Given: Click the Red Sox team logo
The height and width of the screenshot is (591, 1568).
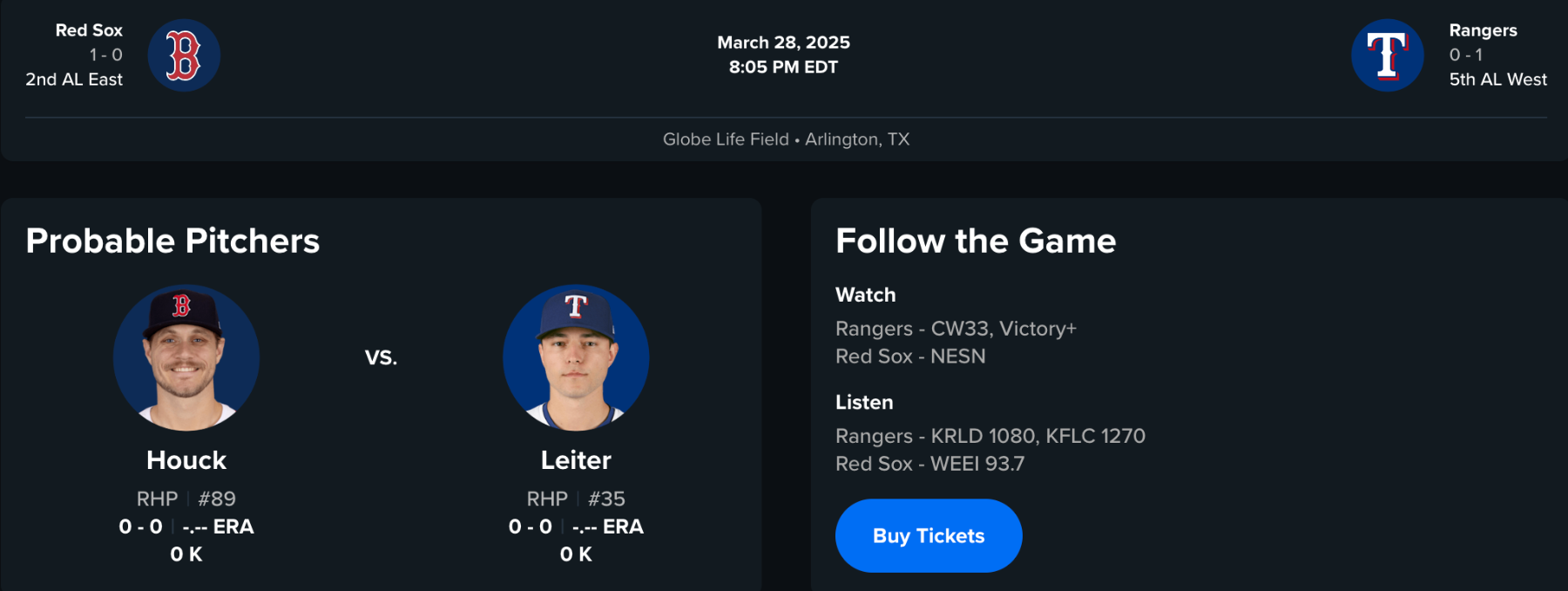Looking at the screenshot, I should click(x=184, y=56).
